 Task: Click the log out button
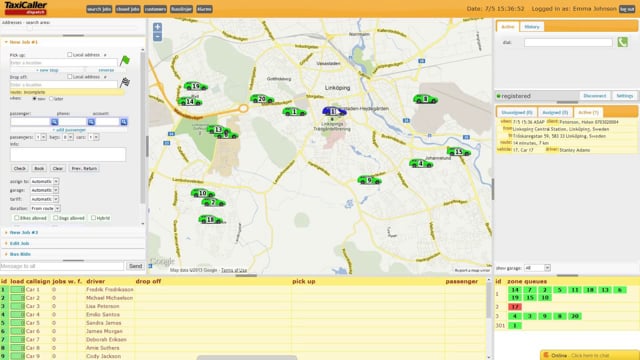(627, 9)
